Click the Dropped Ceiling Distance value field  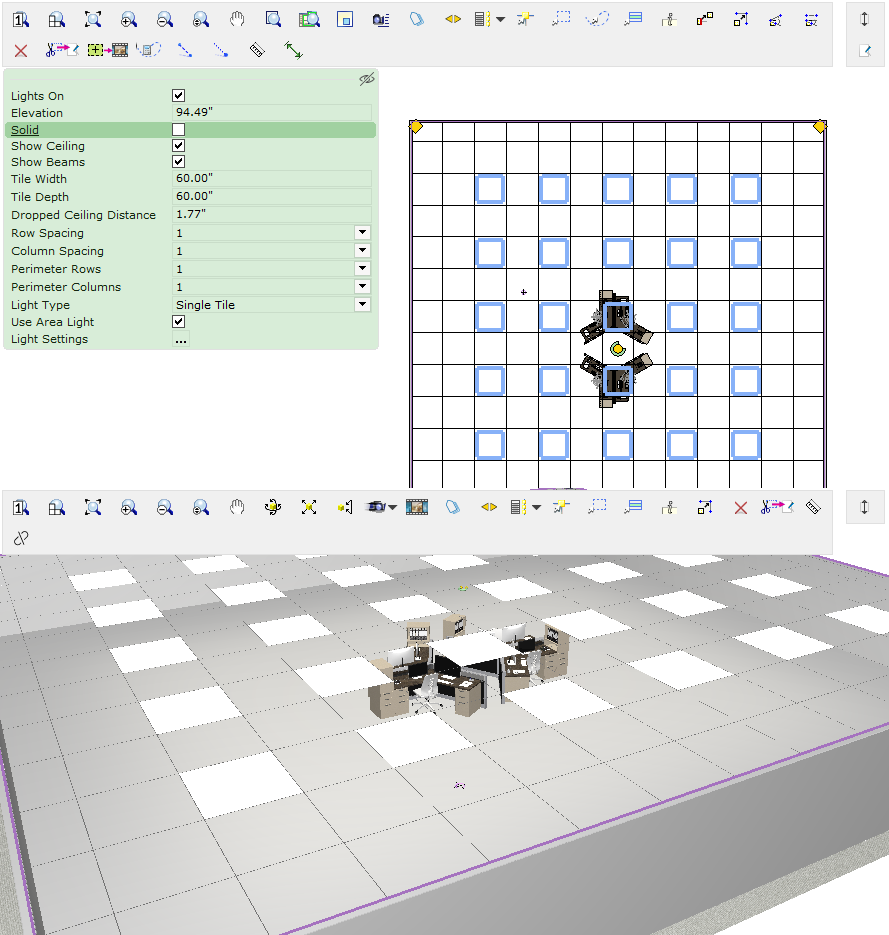tap(272, 214)
